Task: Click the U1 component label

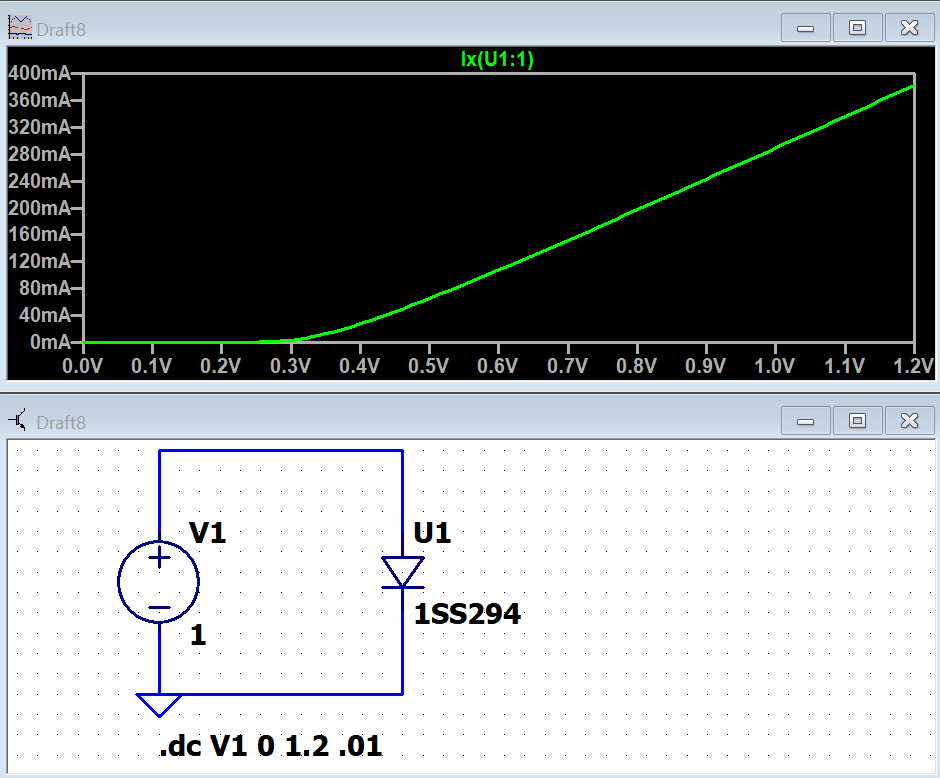Action: (x=432, y=533)
